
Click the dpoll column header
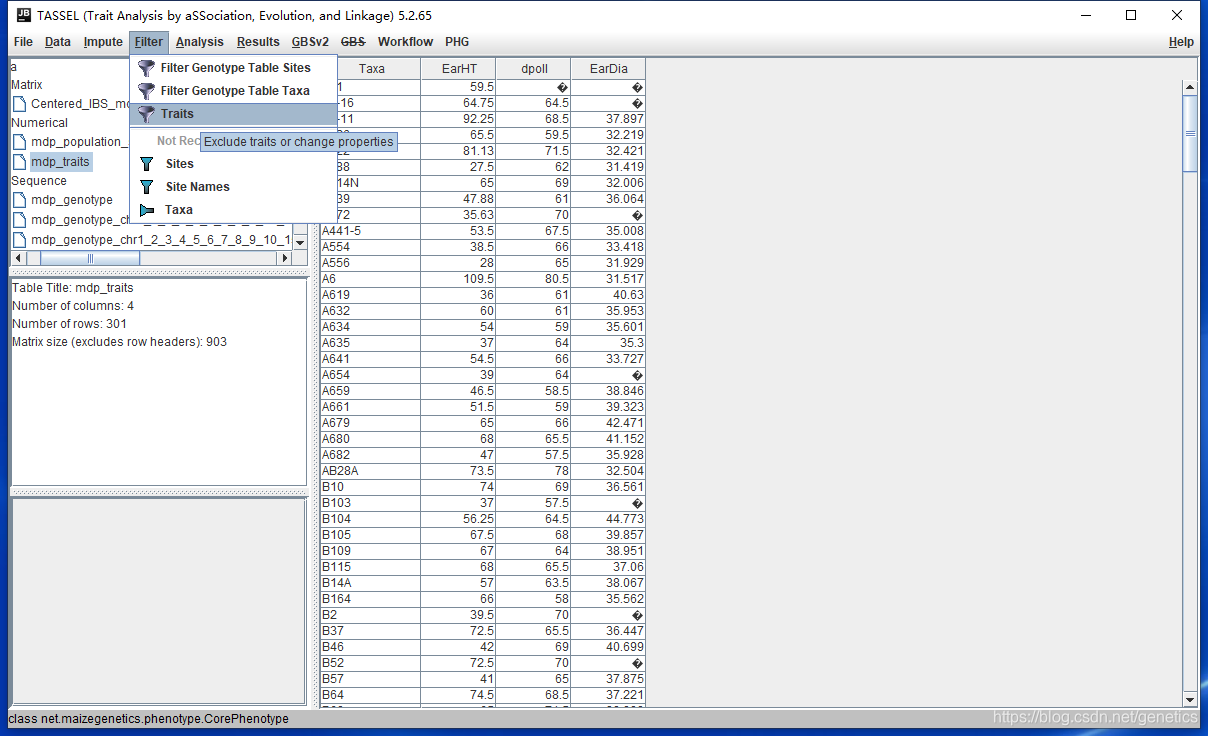point(534,69)
